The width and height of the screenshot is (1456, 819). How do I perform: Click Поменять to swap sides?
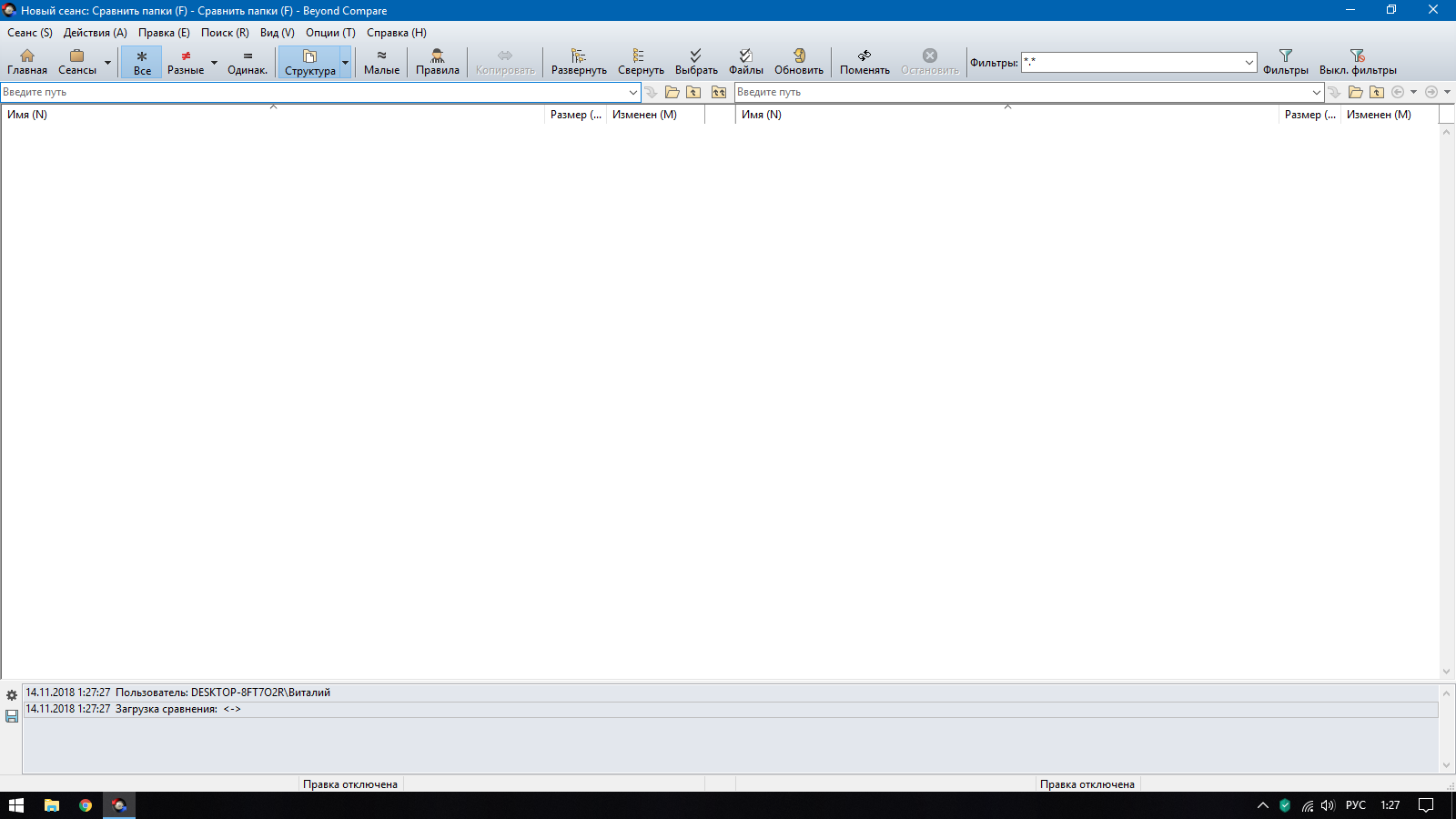tap(864, 62)
